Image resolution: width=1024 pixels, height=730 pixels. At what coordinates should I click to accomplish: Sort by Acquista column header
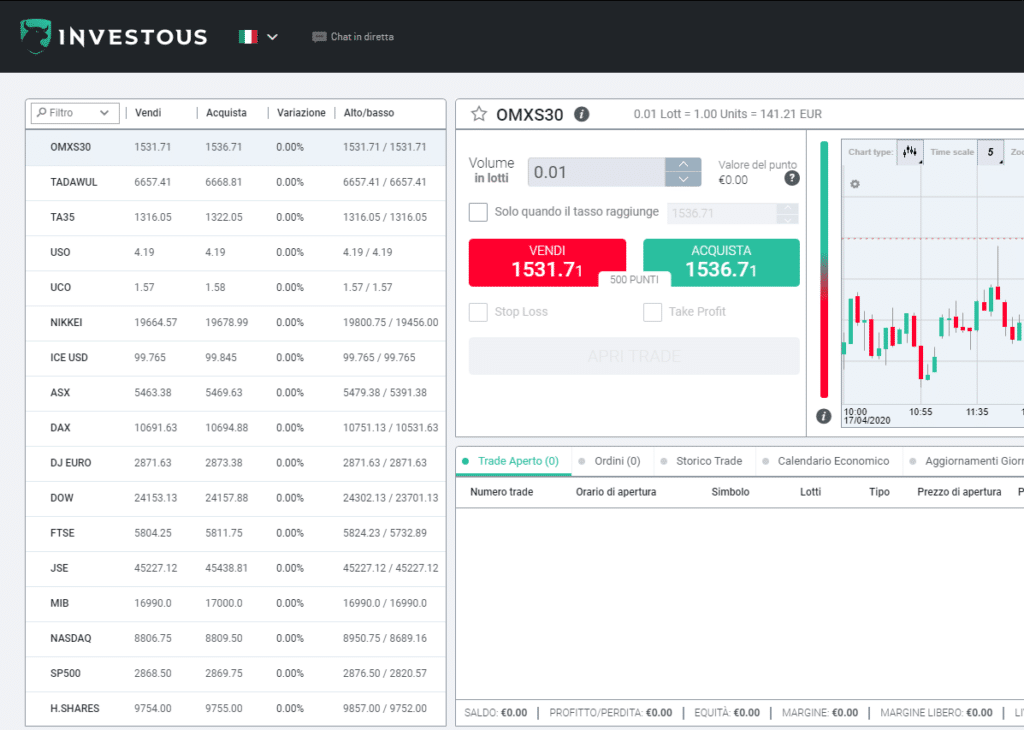[x=226, y=113]
